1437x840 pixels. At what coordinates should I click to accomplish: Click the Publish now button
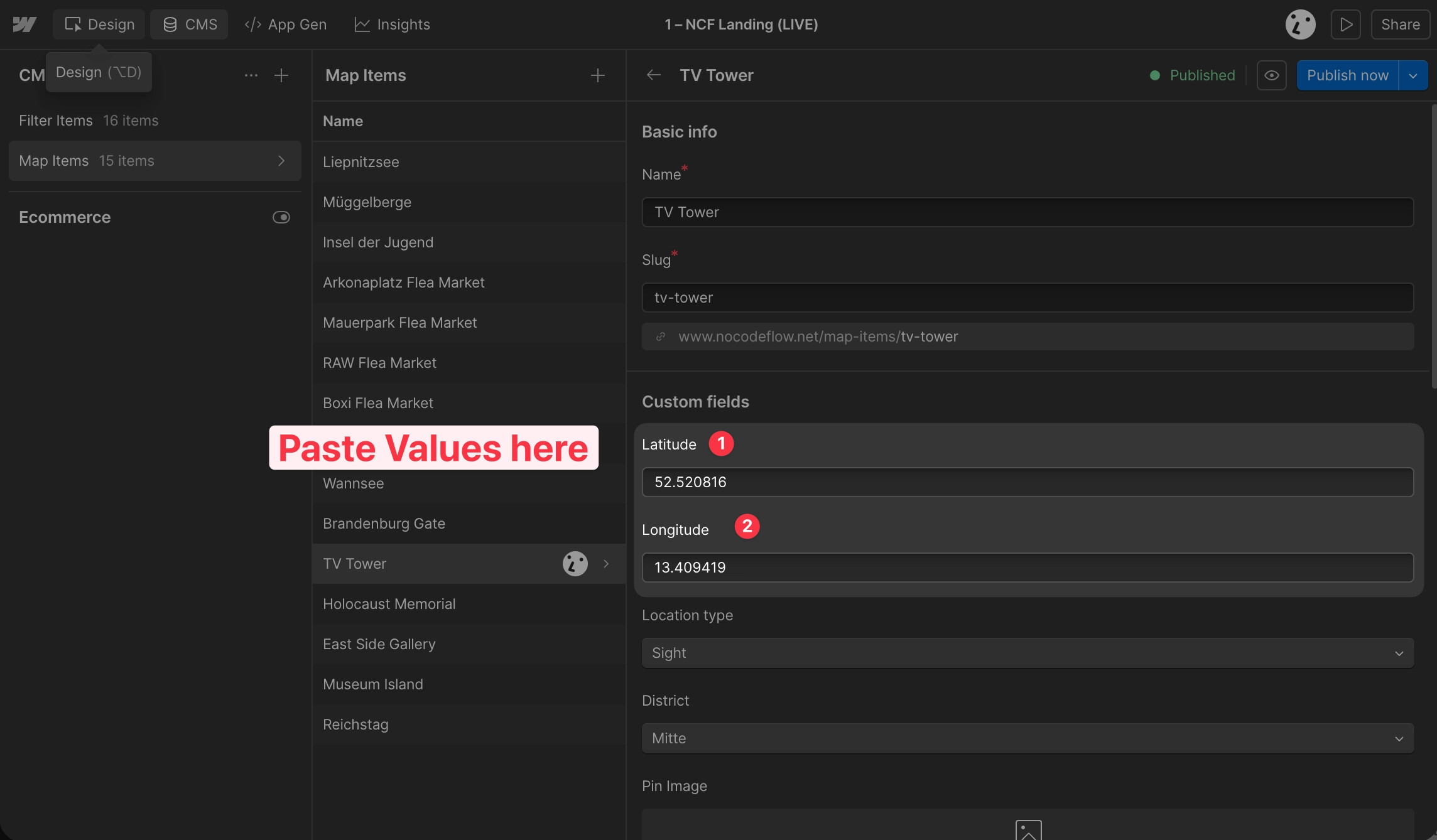point(1348,75)
